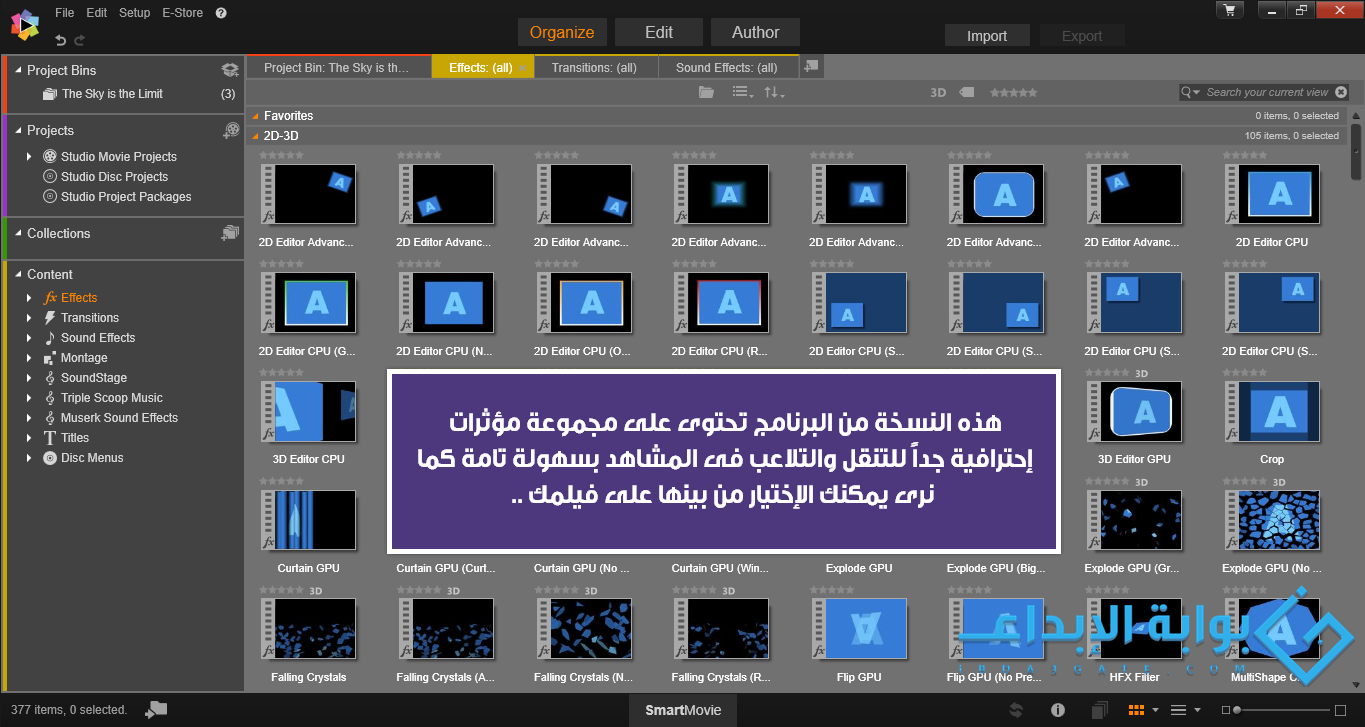1365x727 pixels.
Task: Click large thumbnail size icon right of slider
Action: 1340,710
